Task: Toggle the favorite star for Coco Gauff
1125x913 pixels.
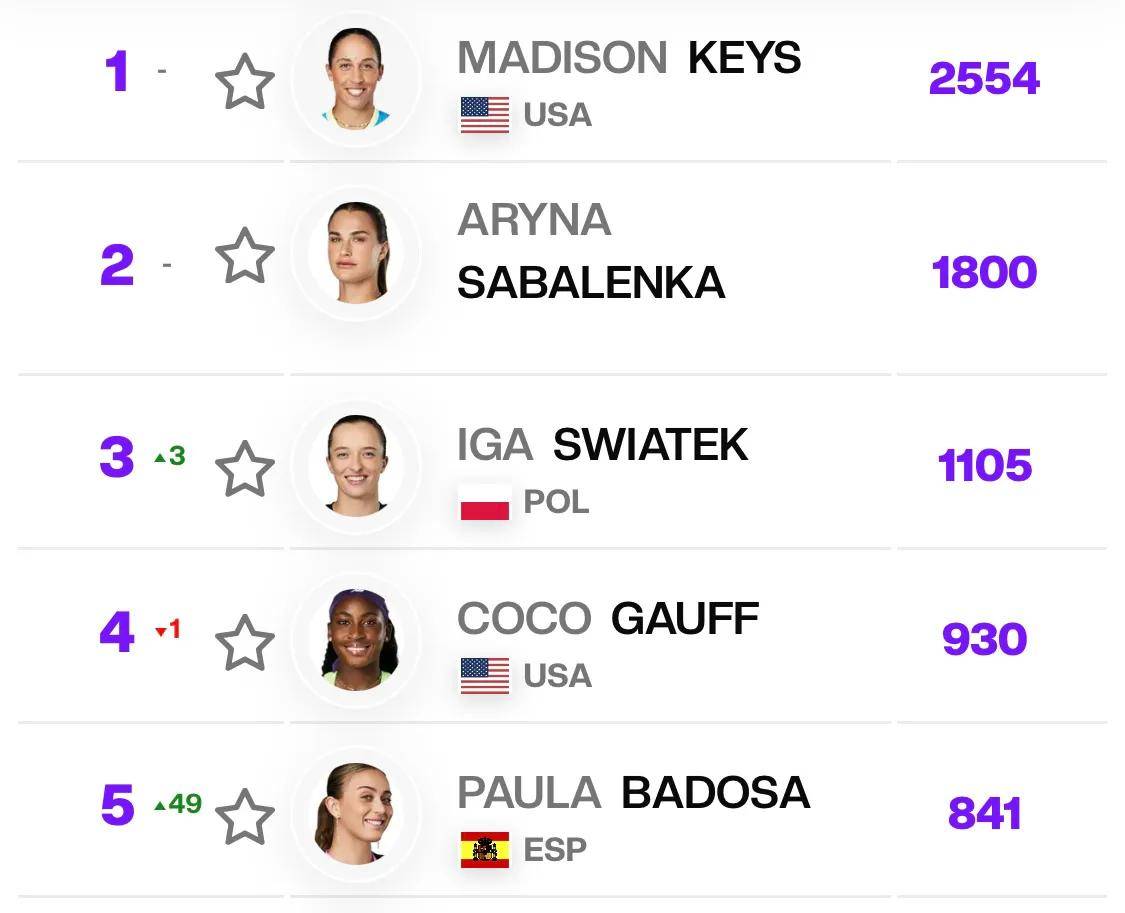Action: [245, 642]
